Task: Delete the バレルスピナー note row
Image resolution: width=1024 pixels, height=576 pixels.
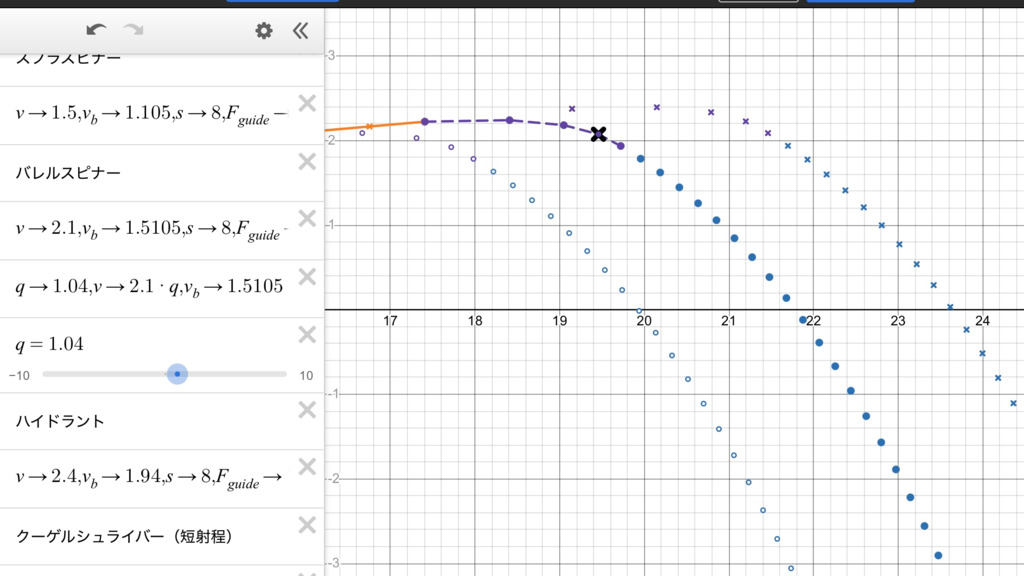Action: pyautogui.click(x=307, y=162)
